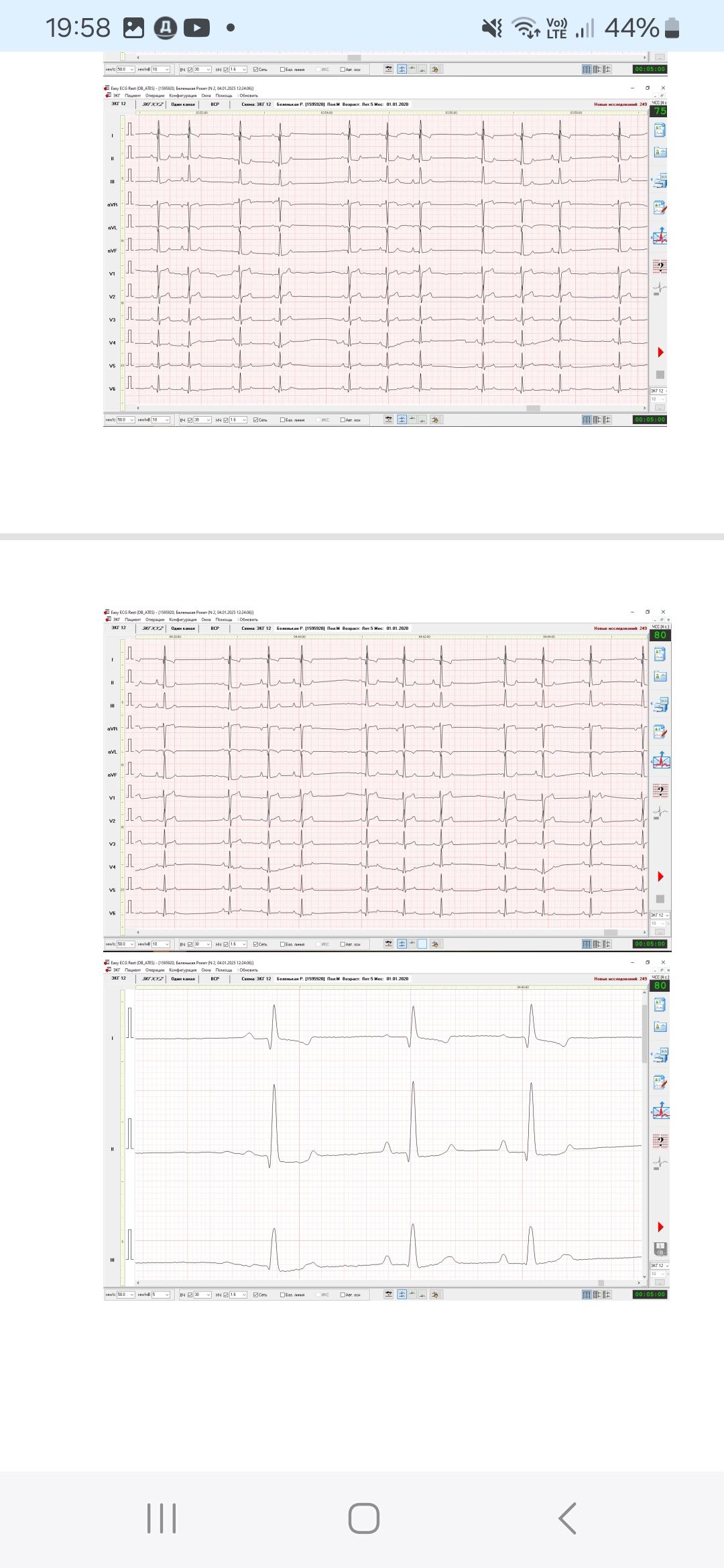Open мм/мВ 10 gain dropdown in top window showing 75
Viewport: 724px width, 1568px height.
point(161,420)
